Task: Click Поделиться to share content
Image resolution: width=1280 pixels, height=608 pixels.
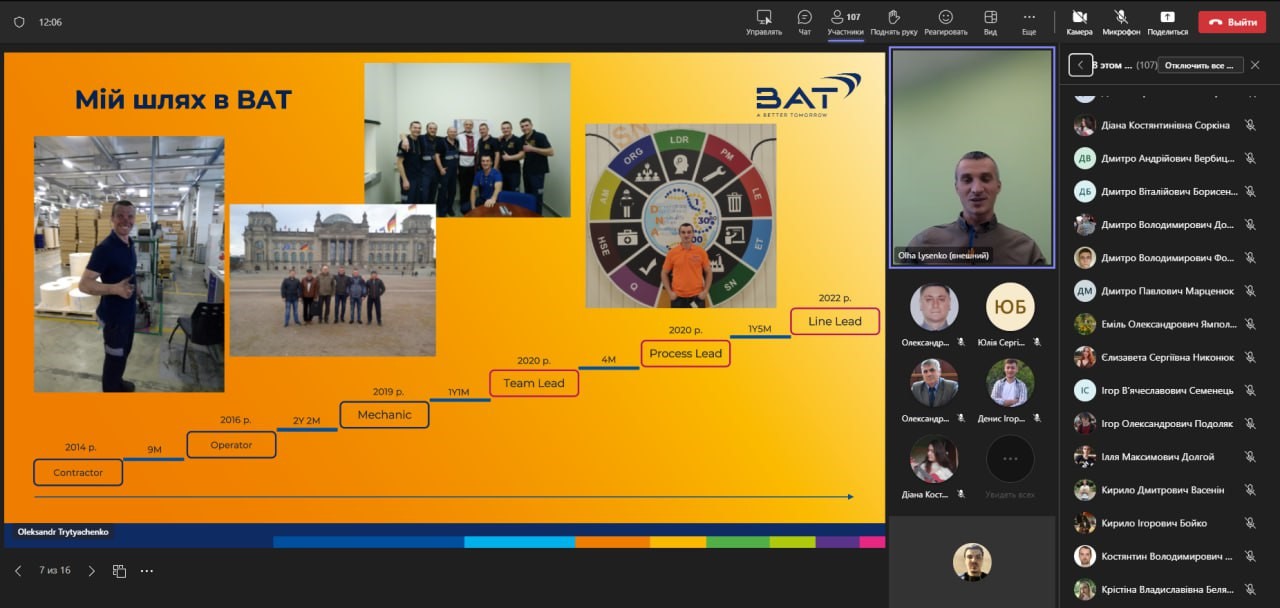Action: [1167, 22]
